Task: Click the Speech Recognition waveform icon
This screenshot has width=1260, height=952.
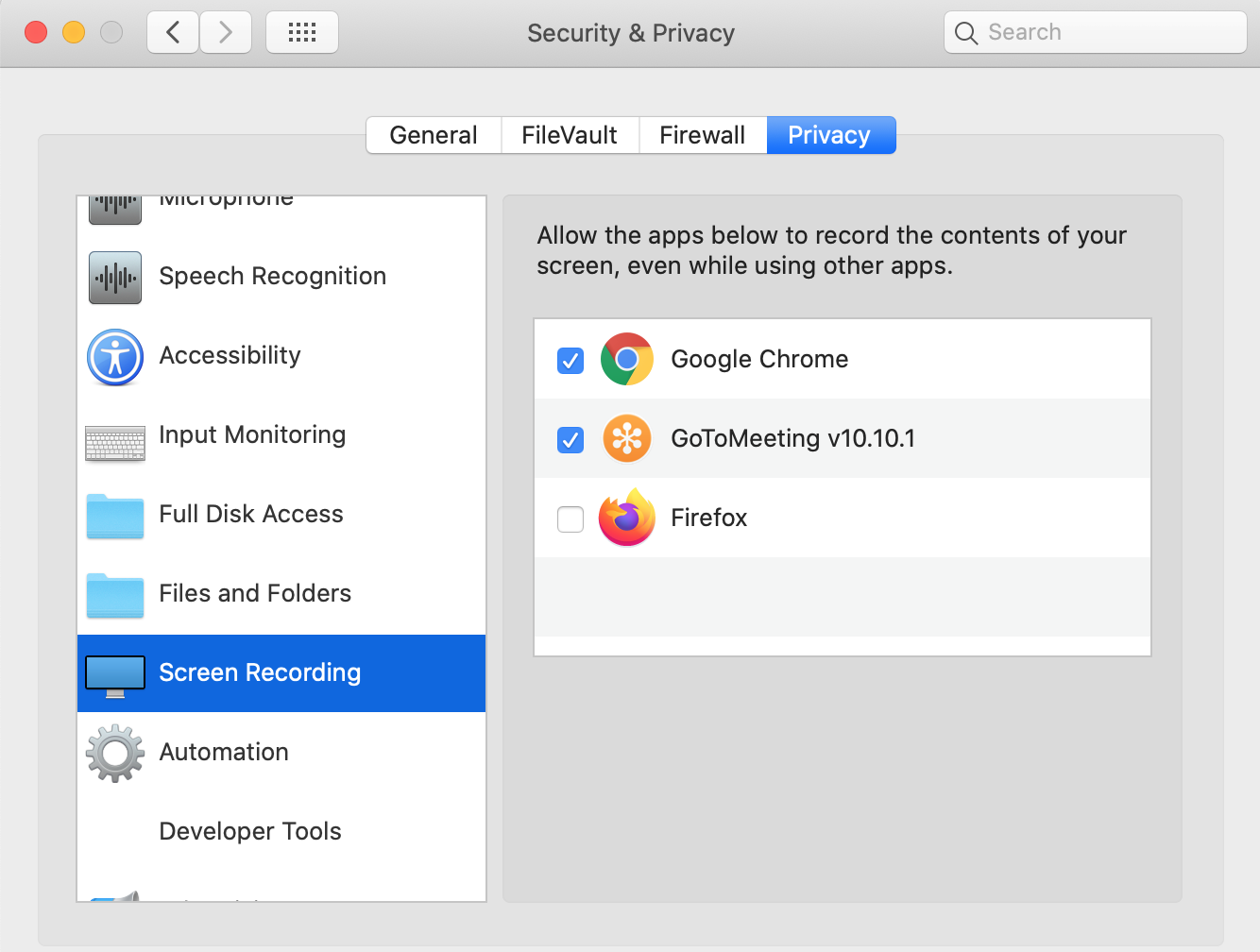Action: click(x=115, y=277)
